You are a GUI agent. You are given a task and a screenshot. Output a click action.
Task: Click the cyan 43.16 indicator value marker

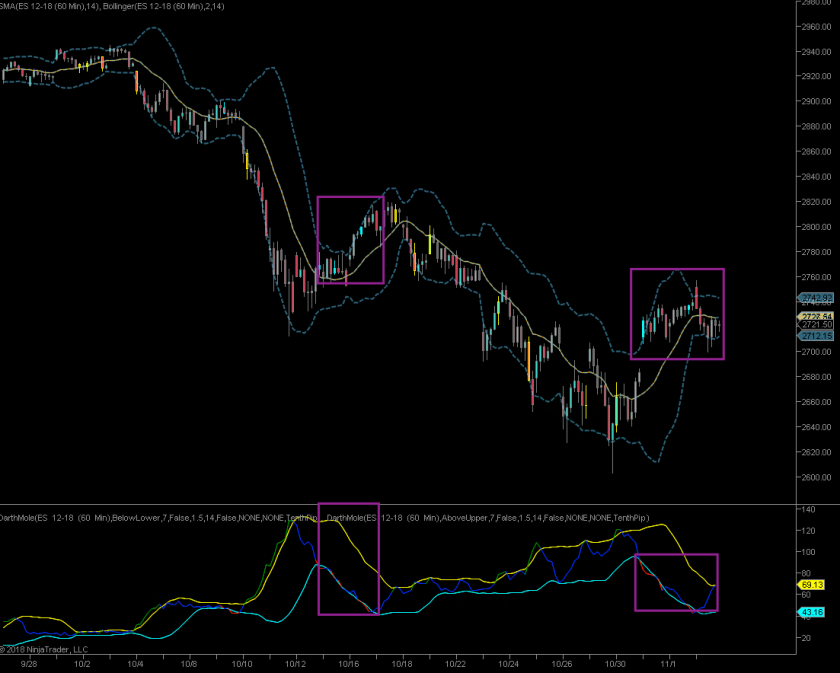tap(810, 611)
